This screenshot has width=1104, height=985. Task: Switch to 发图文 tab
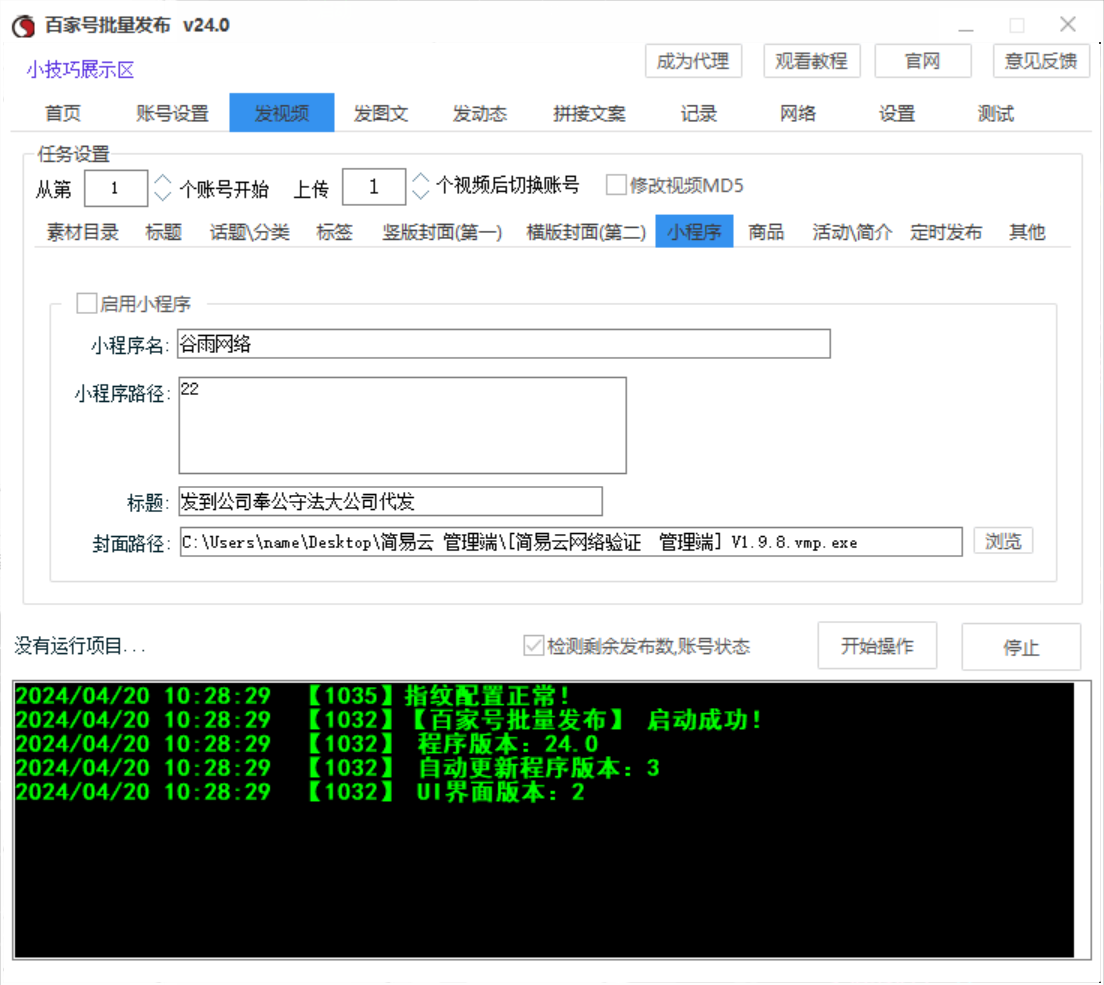coord(381,113)
